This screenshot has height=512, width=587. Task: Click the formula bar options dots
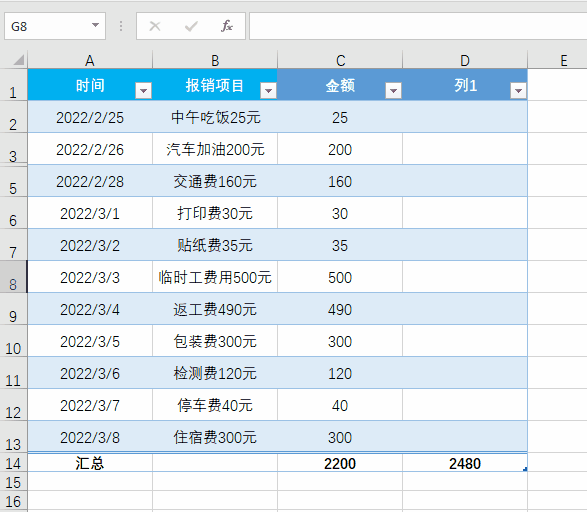pos(121,26)
